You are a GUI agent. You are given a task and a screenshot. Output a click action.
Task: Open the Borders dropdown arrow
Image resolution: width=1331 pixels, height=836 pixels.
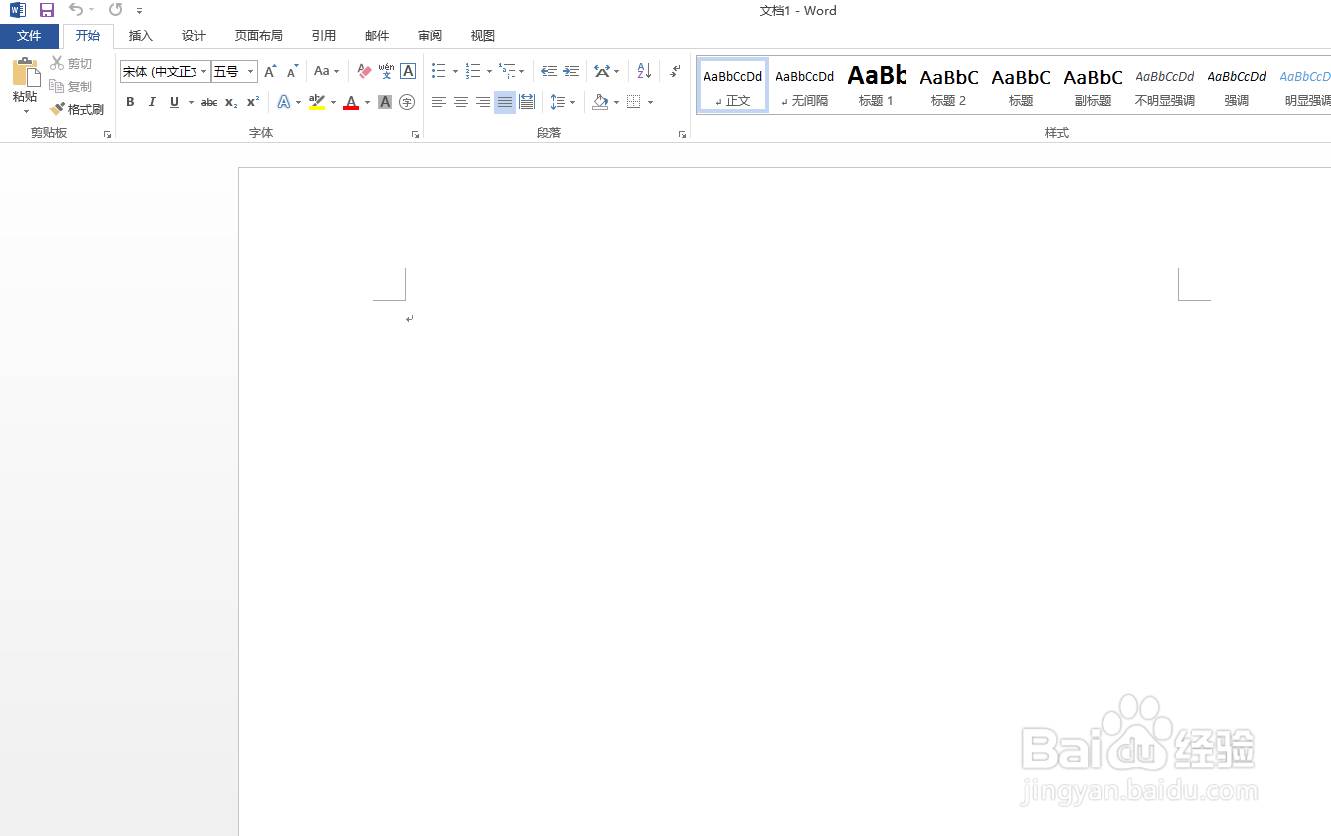pos(650,102)
